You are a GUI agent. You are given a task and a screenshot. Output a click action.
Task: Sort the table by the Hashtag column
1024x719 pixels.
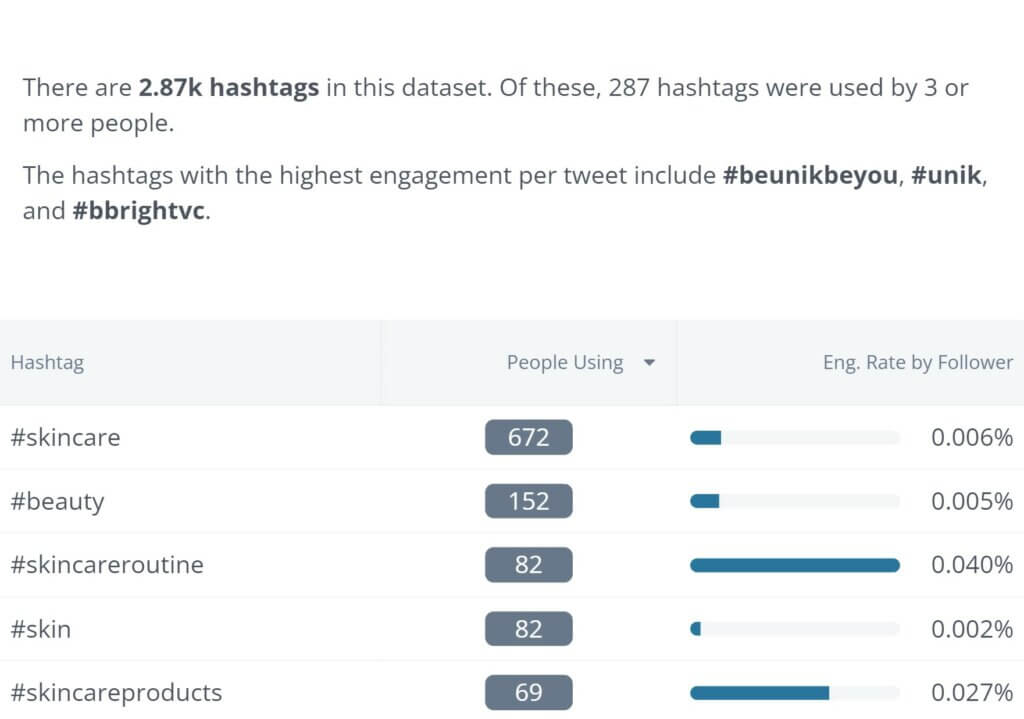click(x=47, y=363)
